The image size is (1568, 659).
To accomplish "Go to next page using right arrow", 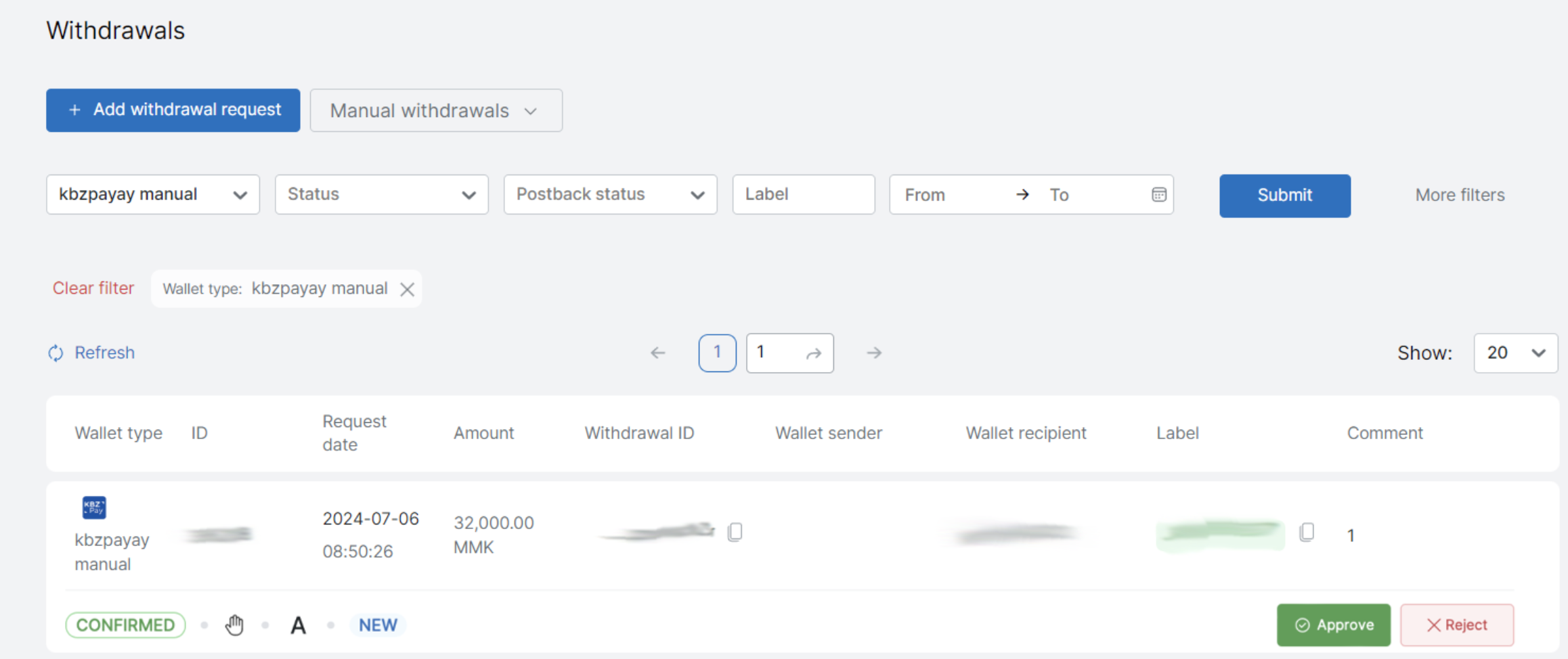I will [x=874, y=353].
